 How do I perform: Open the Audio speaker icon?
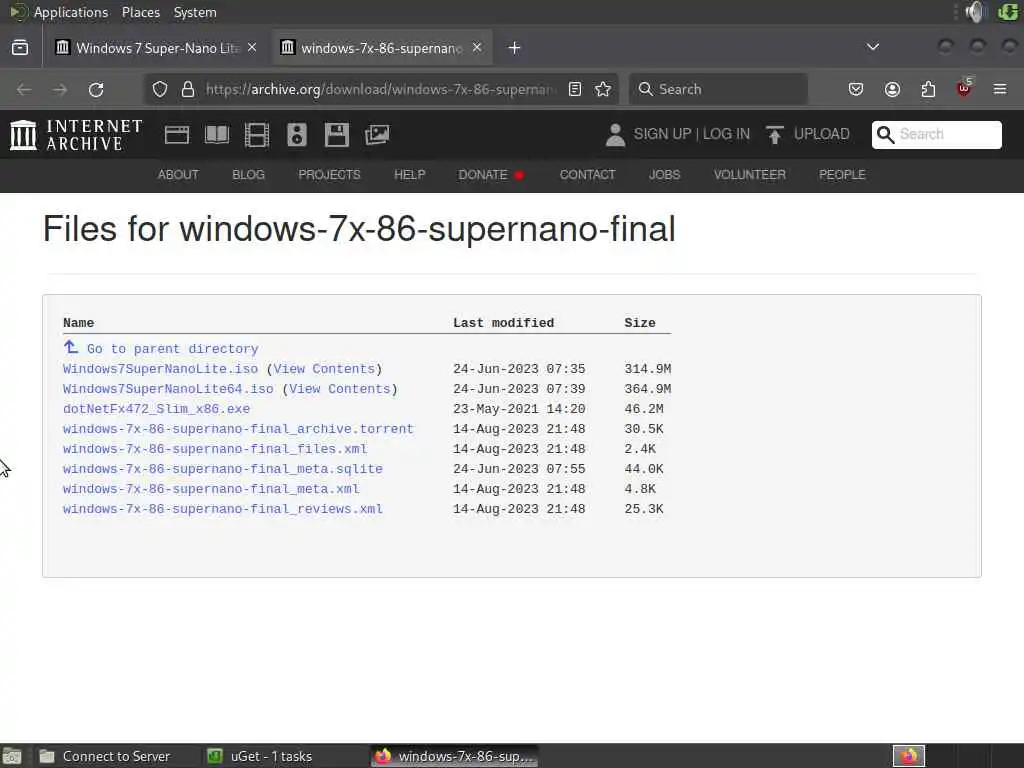(297, 135)
